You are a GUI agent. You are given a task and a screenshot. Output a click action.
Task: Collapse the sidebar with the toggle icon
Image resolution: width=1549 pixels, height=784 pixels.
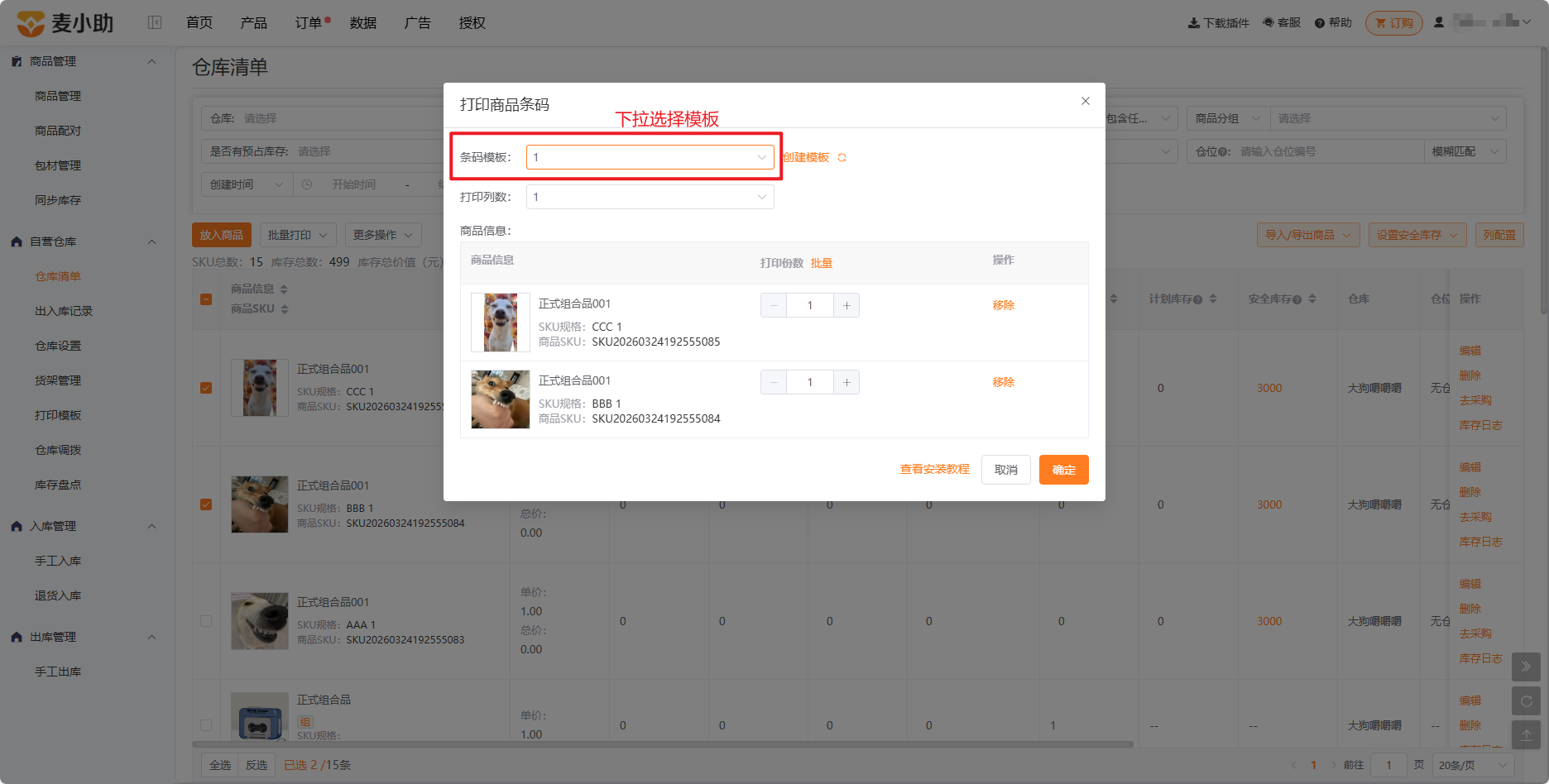(x=155, y=22)
